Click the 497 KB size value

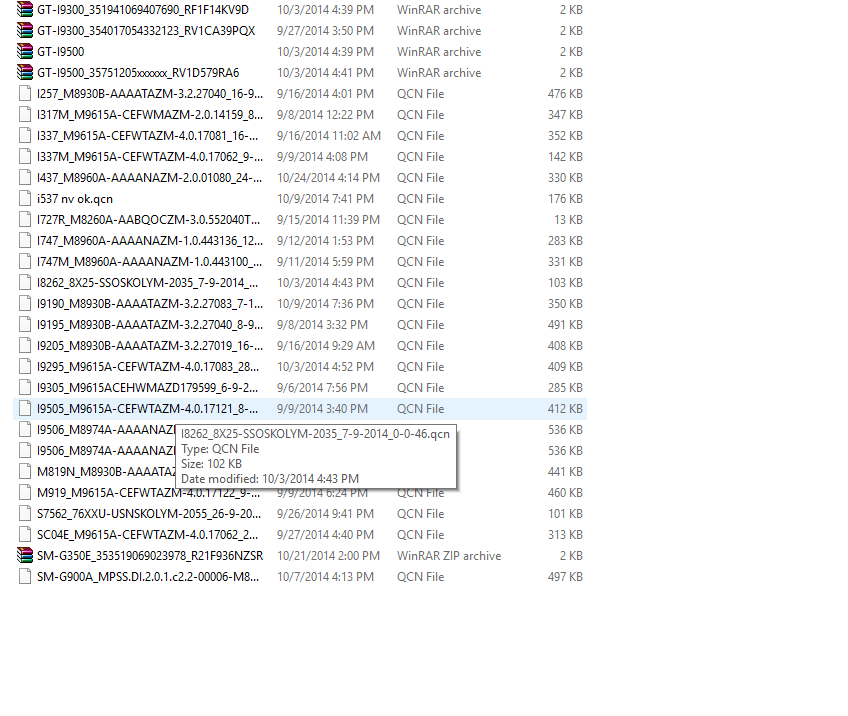point(565,576)
